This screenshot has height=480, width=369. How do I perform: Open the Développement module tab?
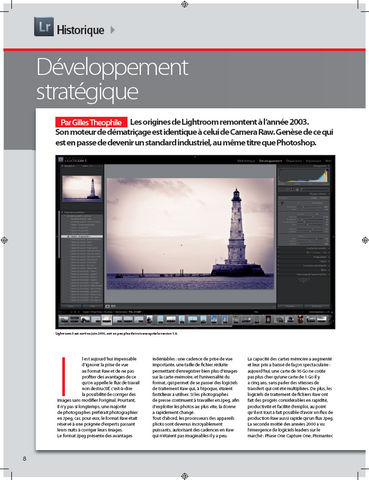point(270,161)
